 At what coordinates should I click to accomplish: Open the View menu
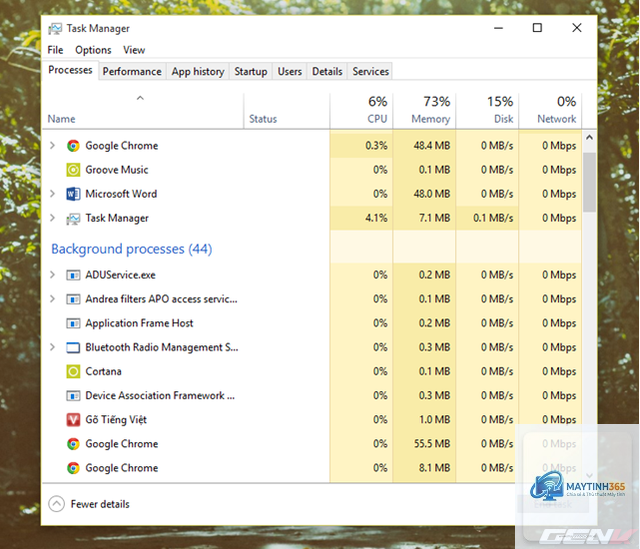(134, 50)
